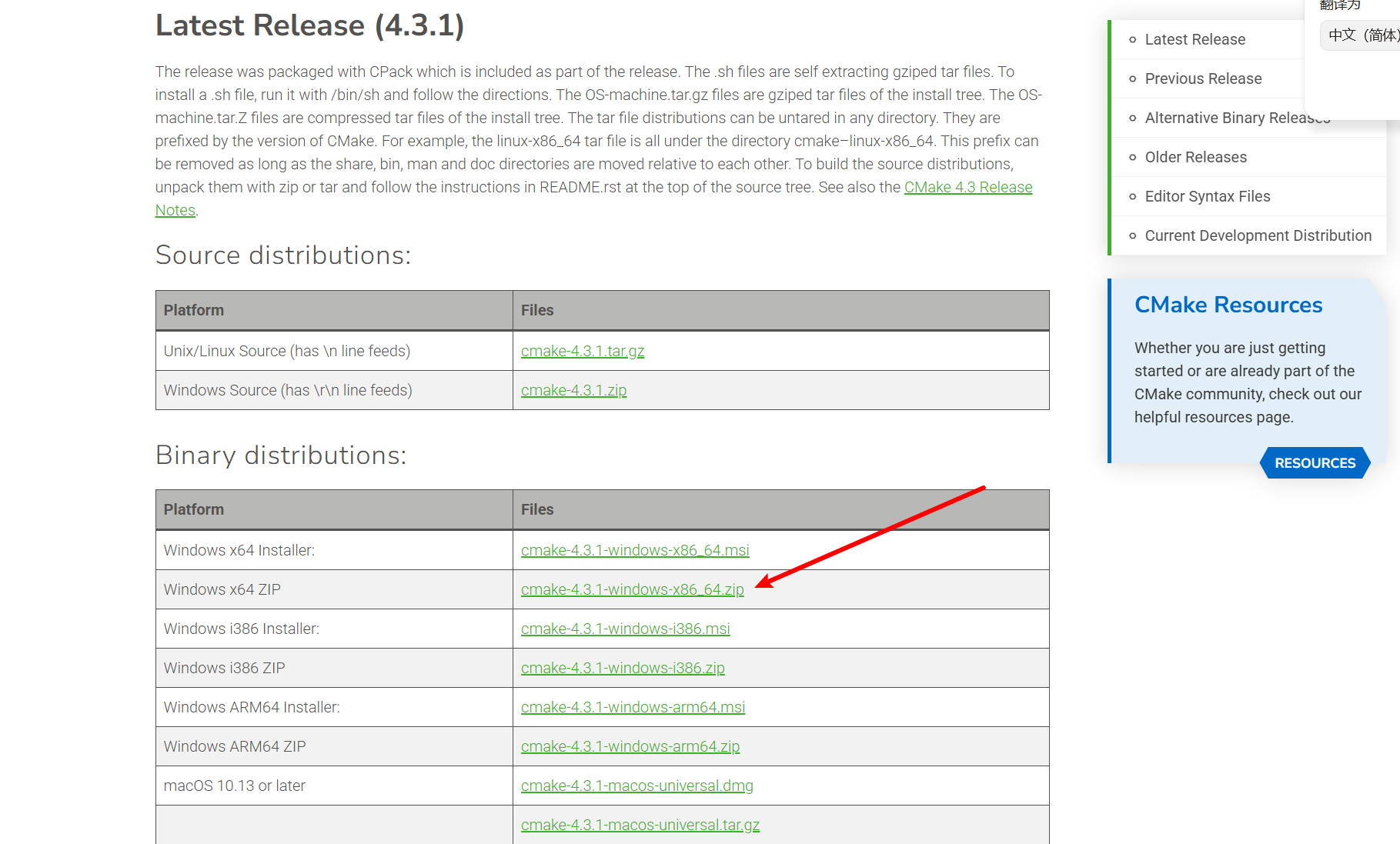Viewport: 1400px width, 844px height.
Task: Select the Windows ARM64 ZIP cell
Action: (x=334, y=746)
